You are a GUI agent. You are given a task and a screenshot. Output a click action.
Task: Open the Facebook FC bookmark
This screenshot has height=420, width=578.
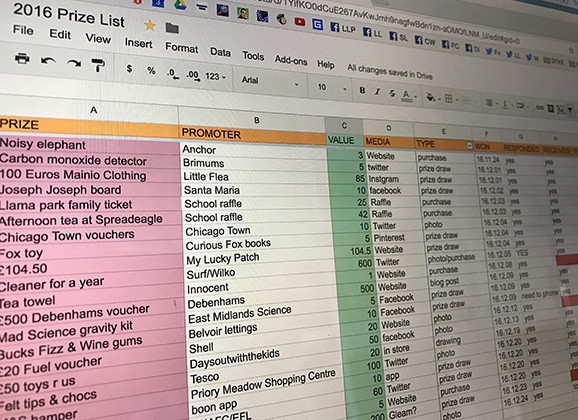[450, 45]
